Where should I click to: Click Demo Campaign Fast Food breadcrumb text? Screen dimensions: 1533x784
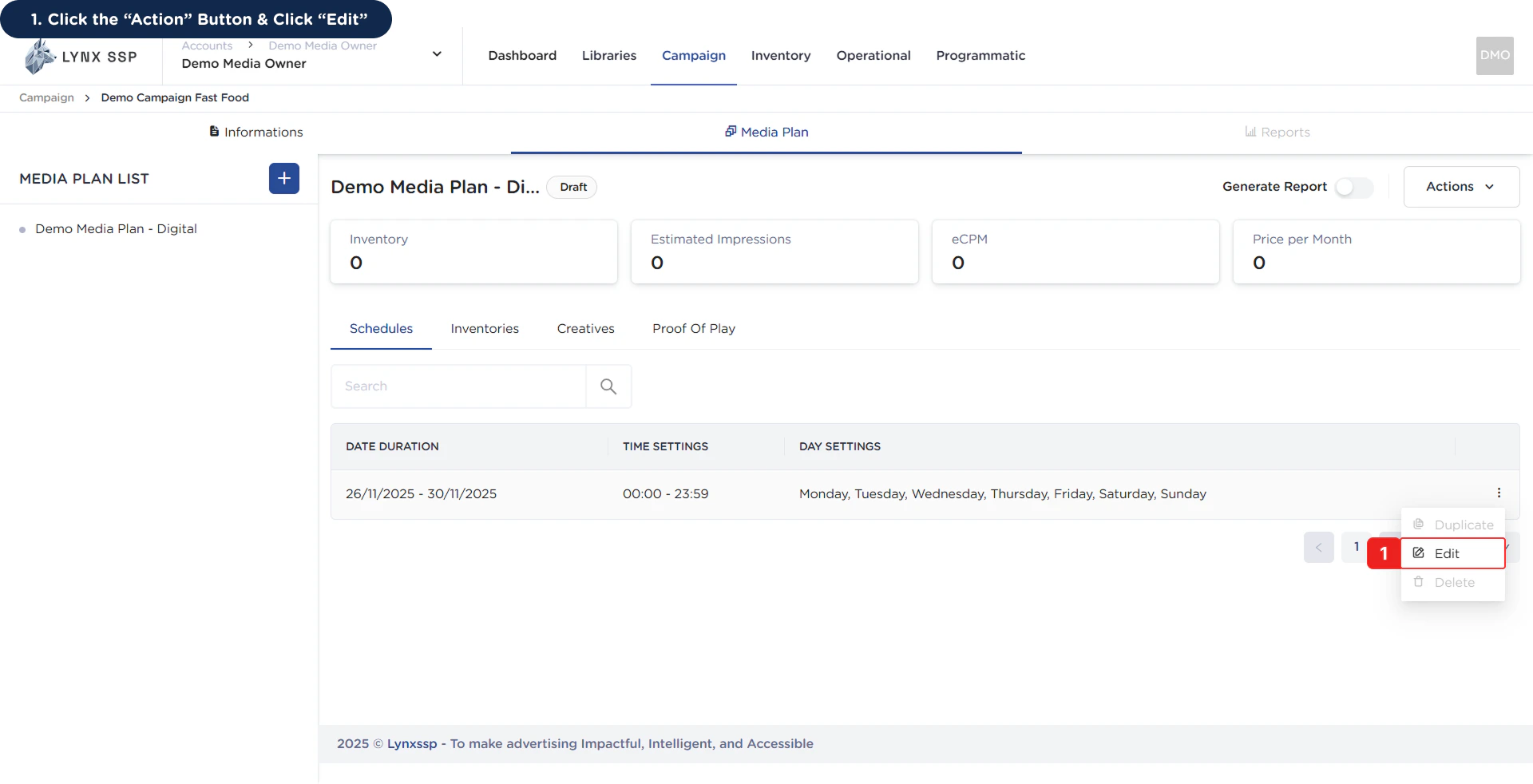coord(175,97)
